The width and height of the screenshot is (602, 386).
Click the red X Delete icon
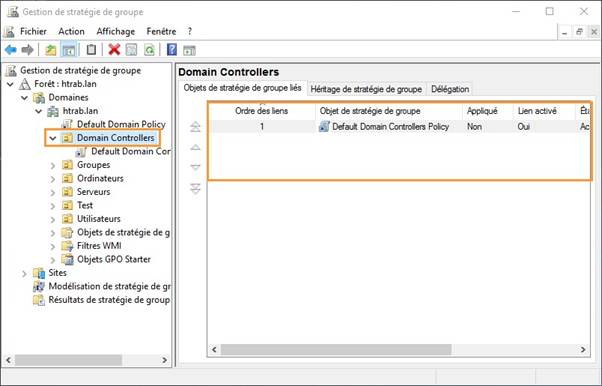click(114, 50)
